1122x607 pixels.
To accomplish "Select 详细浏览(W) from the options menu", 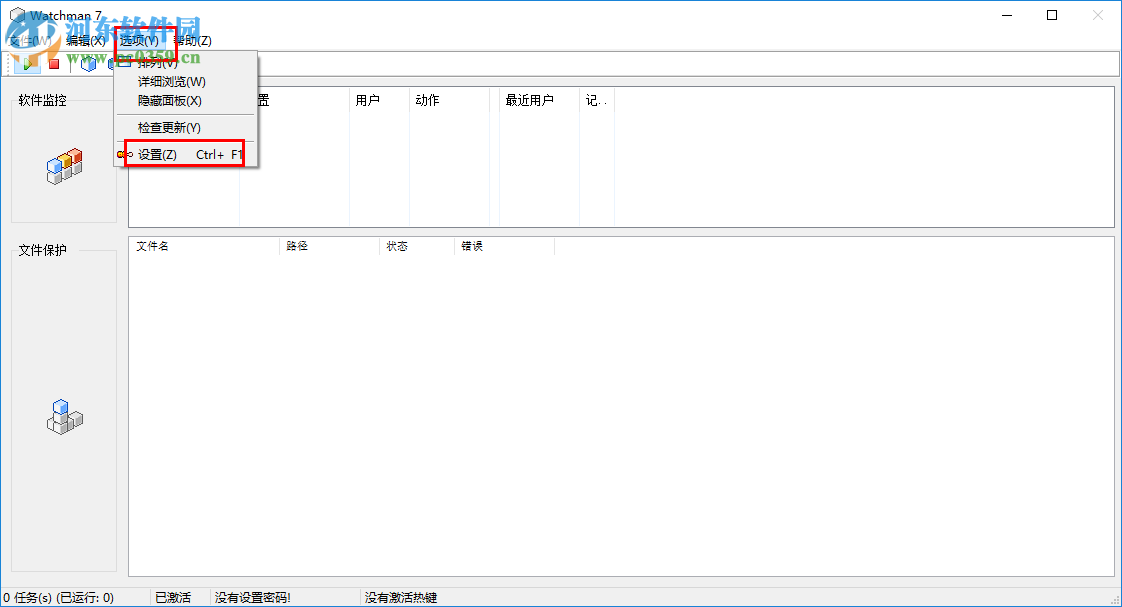I will click(x=170, y=81).
